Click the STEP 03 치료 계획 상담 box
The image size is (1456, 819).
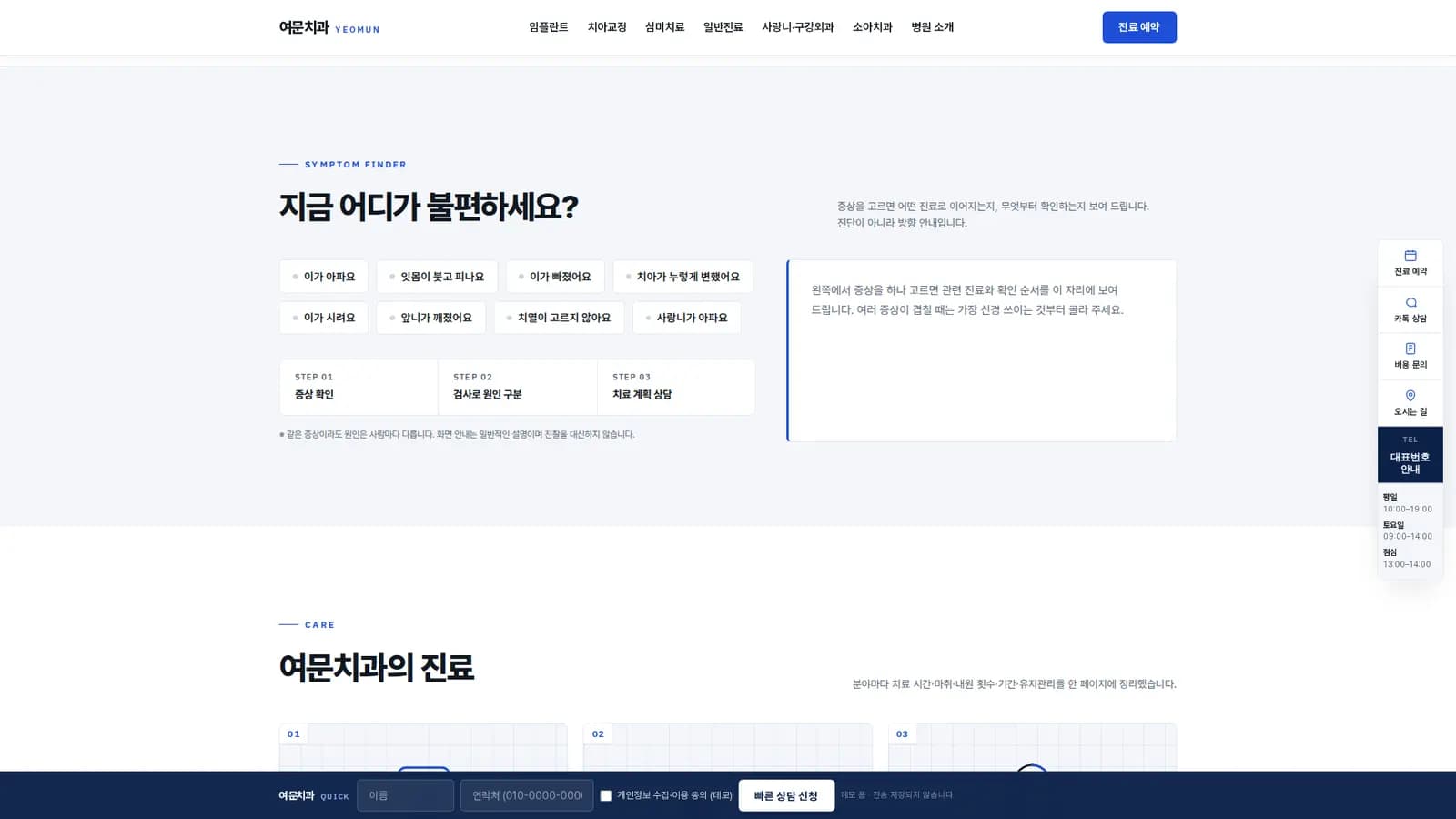676,387
